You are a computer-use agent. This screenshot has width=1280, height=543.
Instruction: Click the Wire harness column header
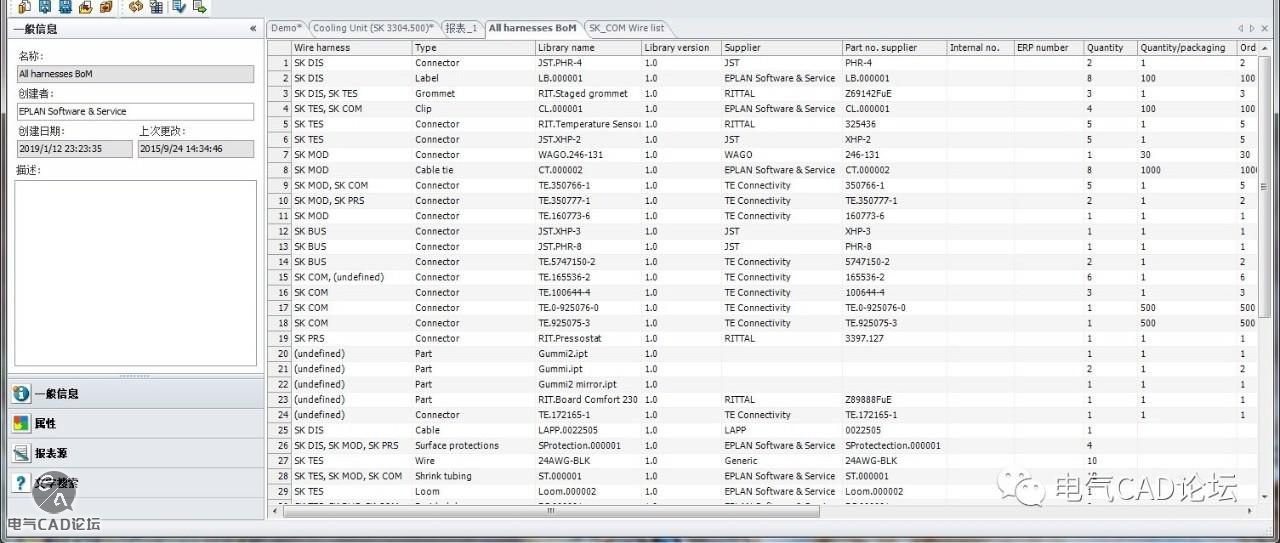(350, 47)
